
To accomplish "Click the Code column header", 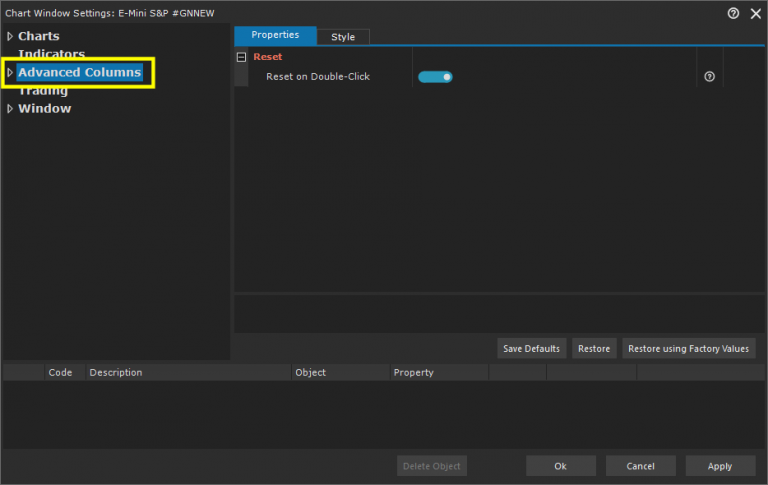I will click(61, 372).
